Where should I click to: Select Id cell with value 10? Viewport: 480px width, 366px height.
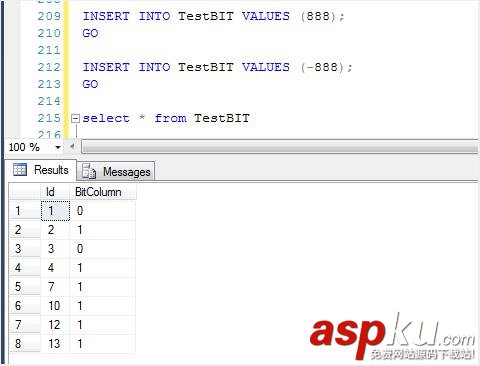point(55,306)
